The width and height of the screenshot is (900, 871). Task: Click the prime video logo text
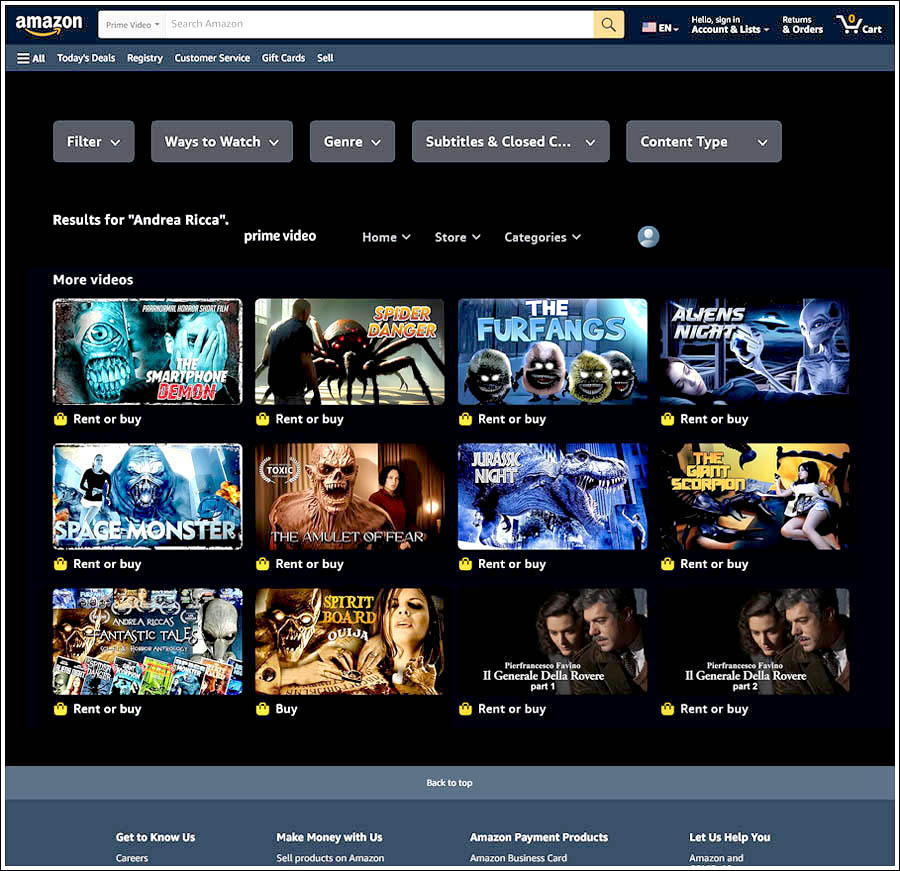(280, 236)
